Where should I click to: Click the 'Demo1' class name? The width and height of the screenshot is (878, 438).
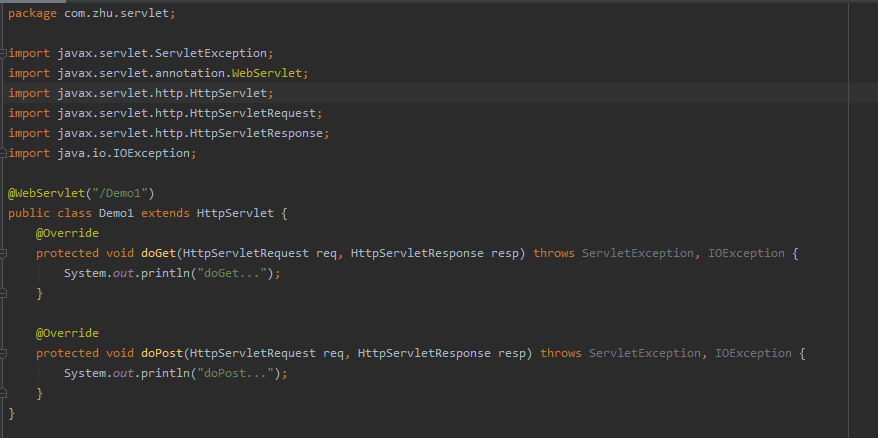tap(116, 213)
